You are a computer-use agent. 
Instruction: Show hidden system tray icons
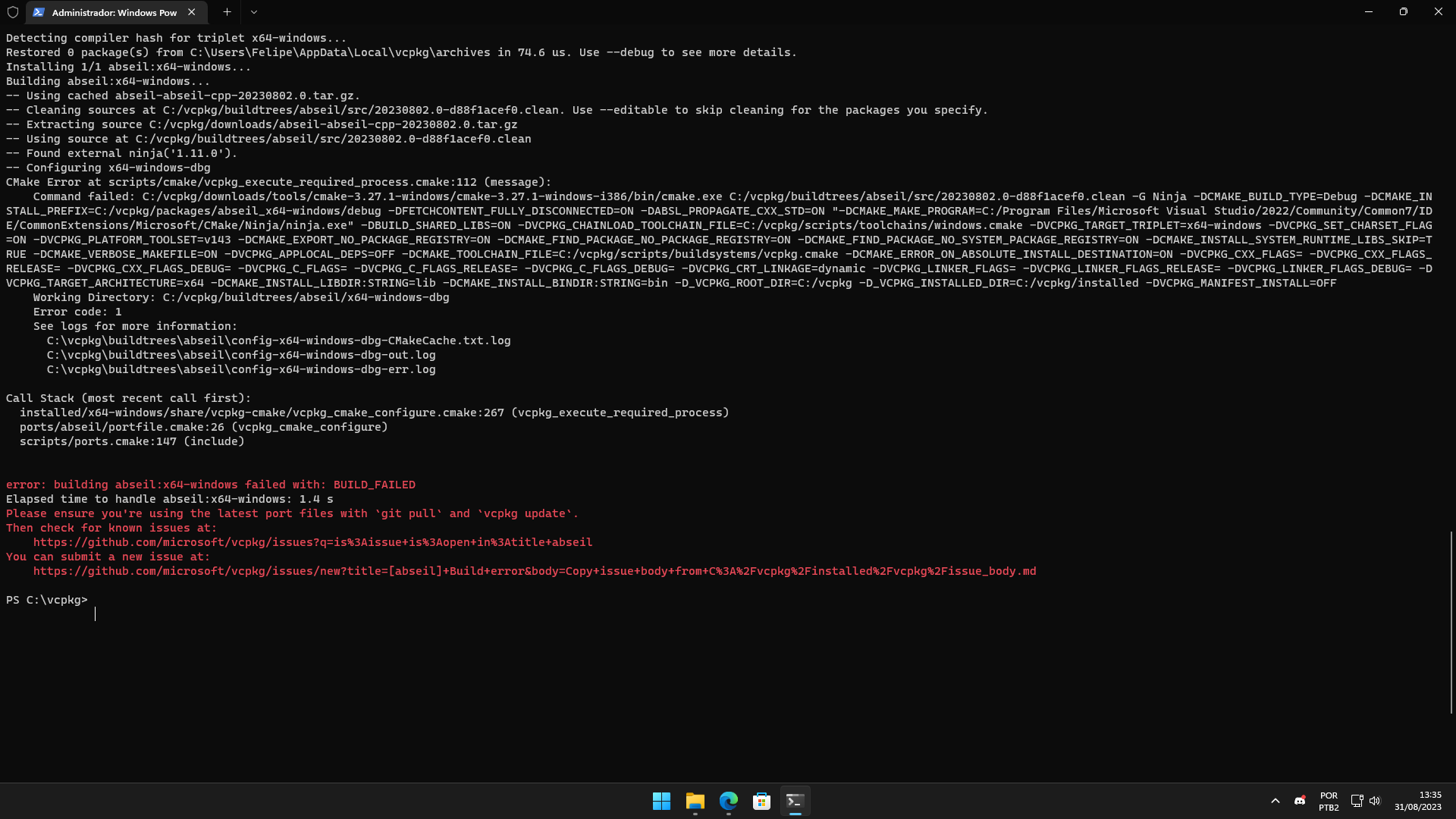pos(1276,801)
